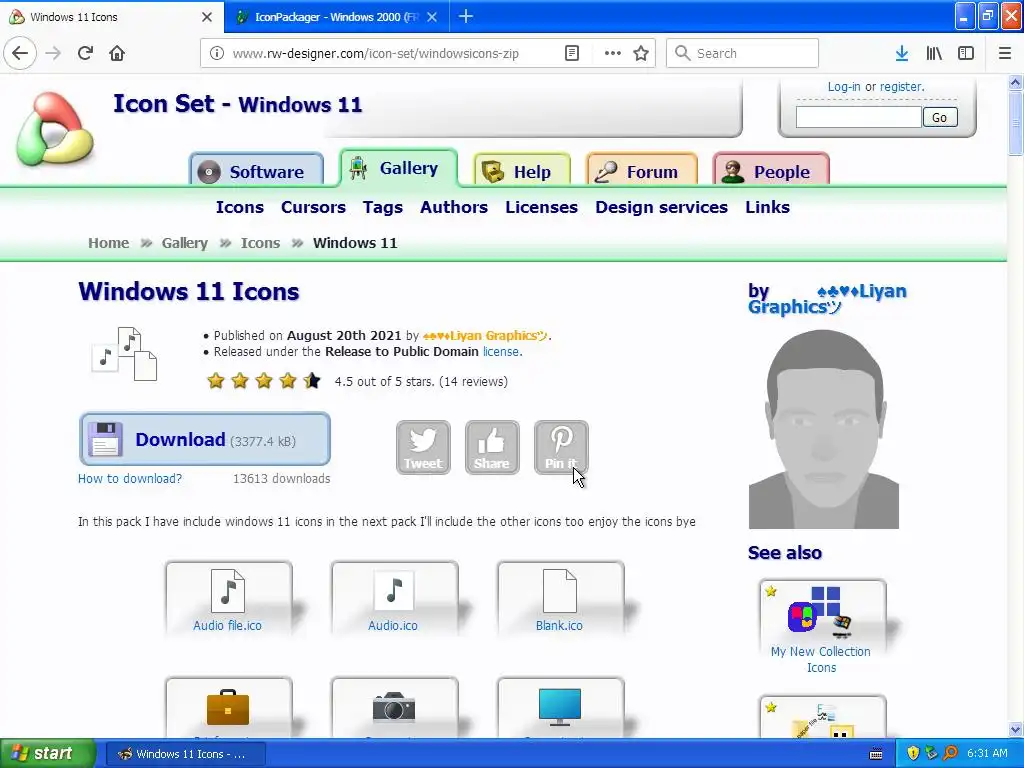1024x768 pixels.
Task: Open the downloads arrow icon
Action: [902, 54]
